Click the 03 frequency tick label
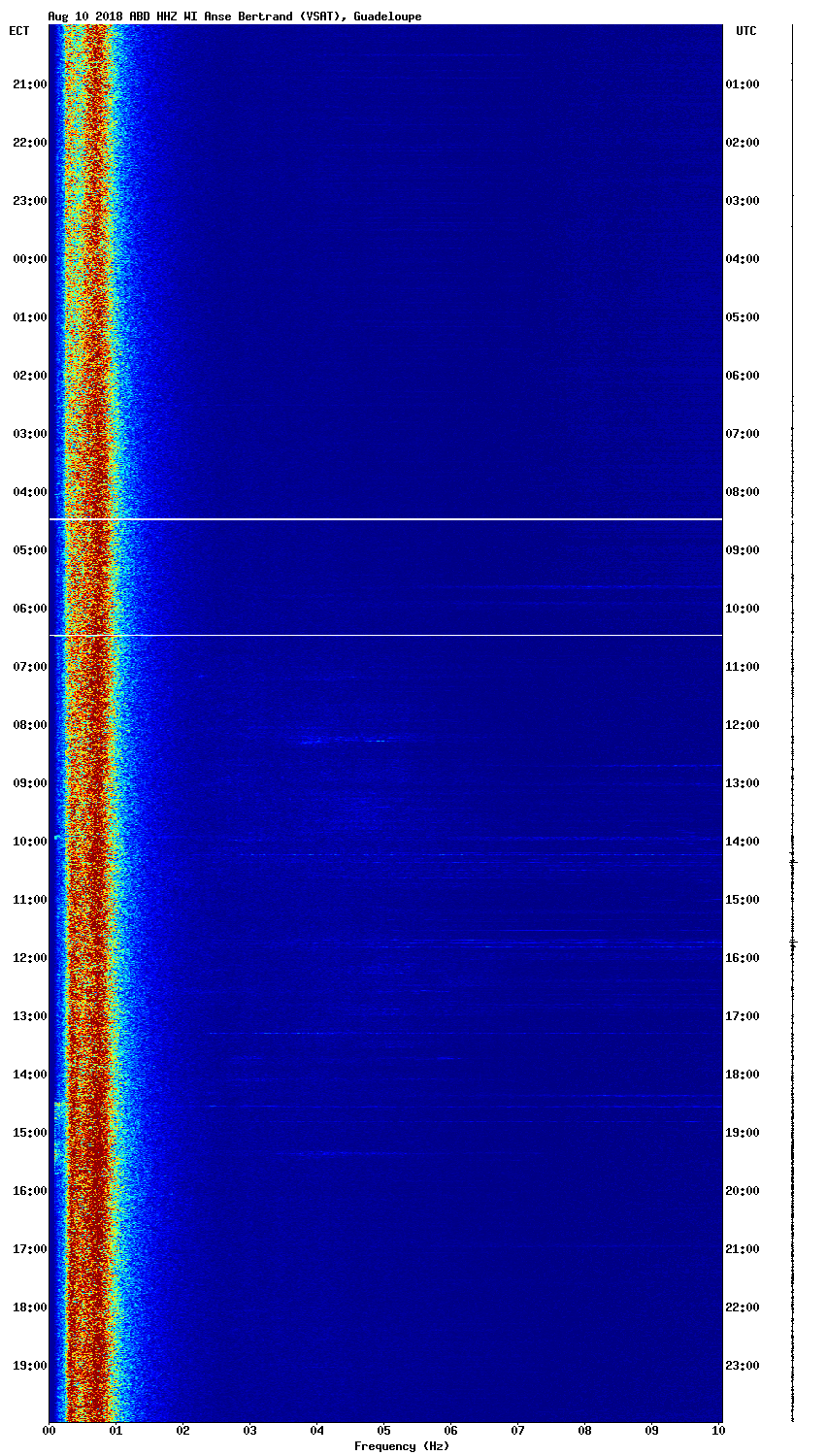 [249, 1431]
